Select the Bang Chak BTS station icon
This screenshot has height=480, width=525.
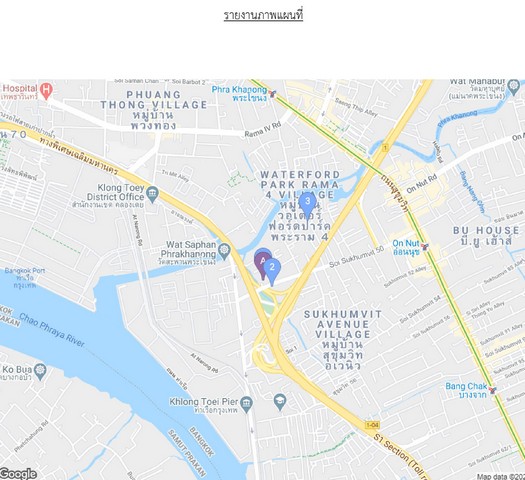point(492,390)
